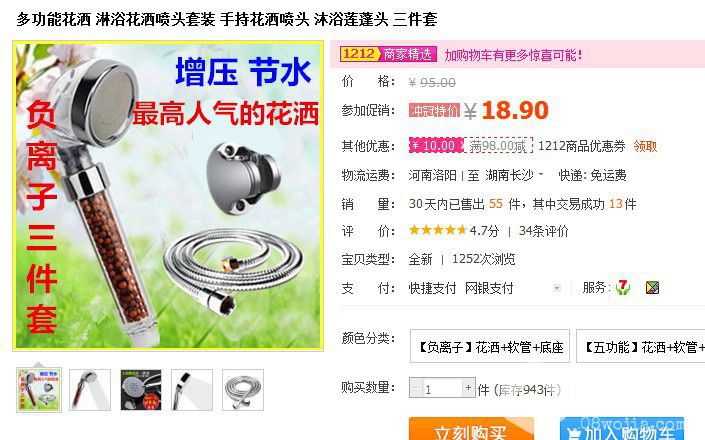Click the 加入购物车 add to cart button

(x=622, y=429)
